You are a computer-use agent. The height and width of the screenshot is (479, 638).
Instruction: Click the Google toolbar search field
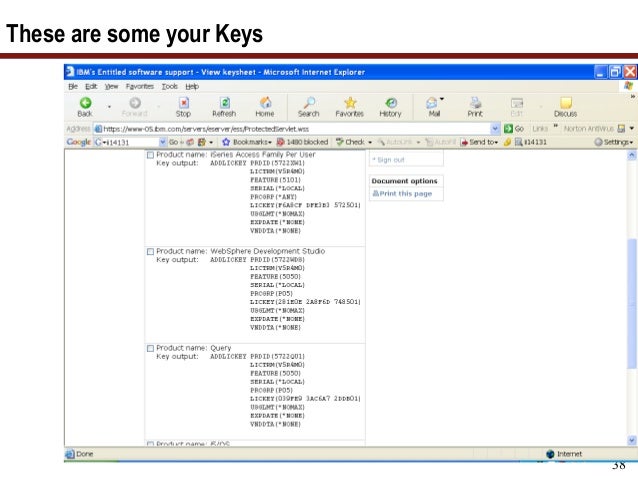[126, 142]
